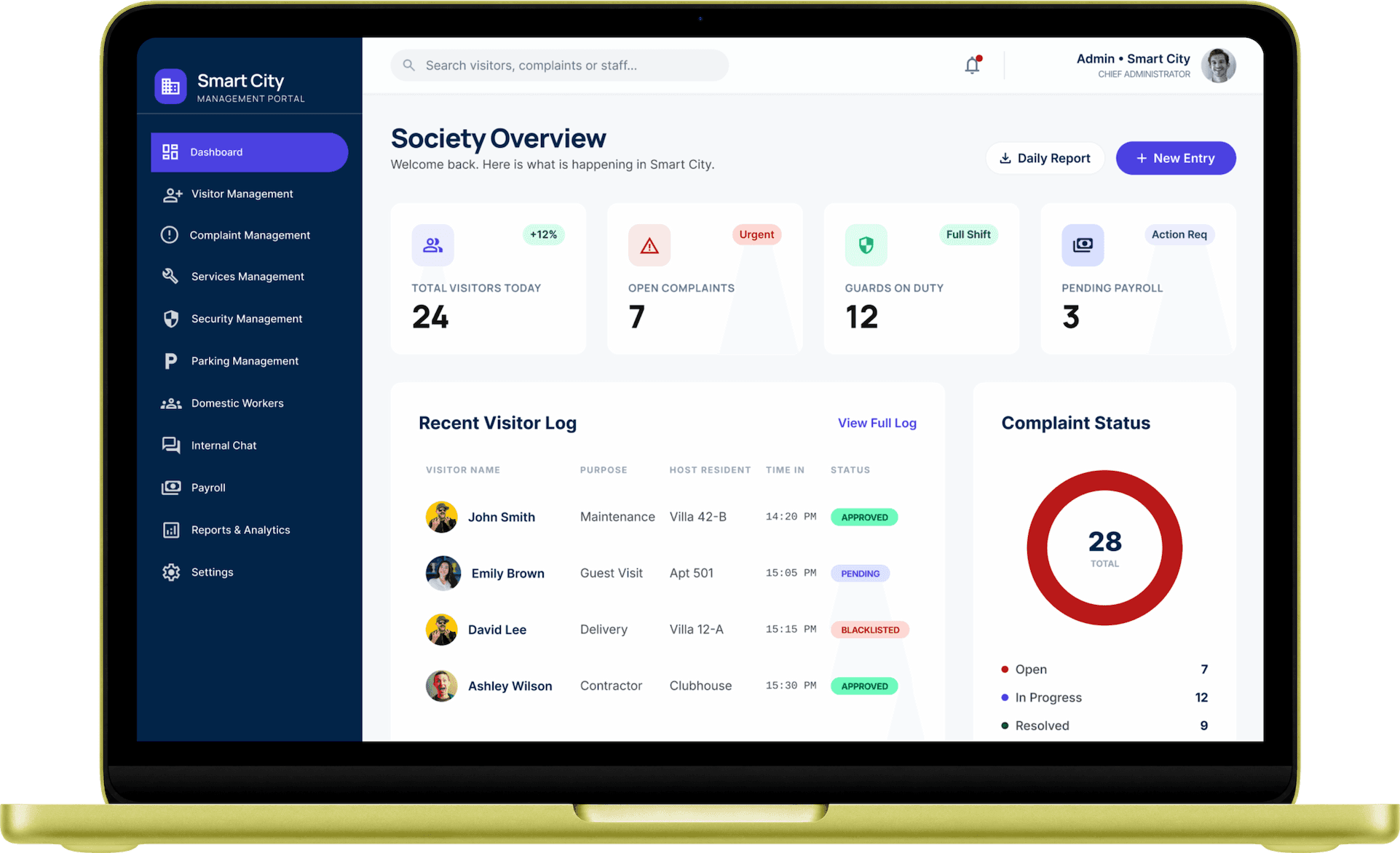
Task: Click the Parking Management P icon
Action: (170, 361)
